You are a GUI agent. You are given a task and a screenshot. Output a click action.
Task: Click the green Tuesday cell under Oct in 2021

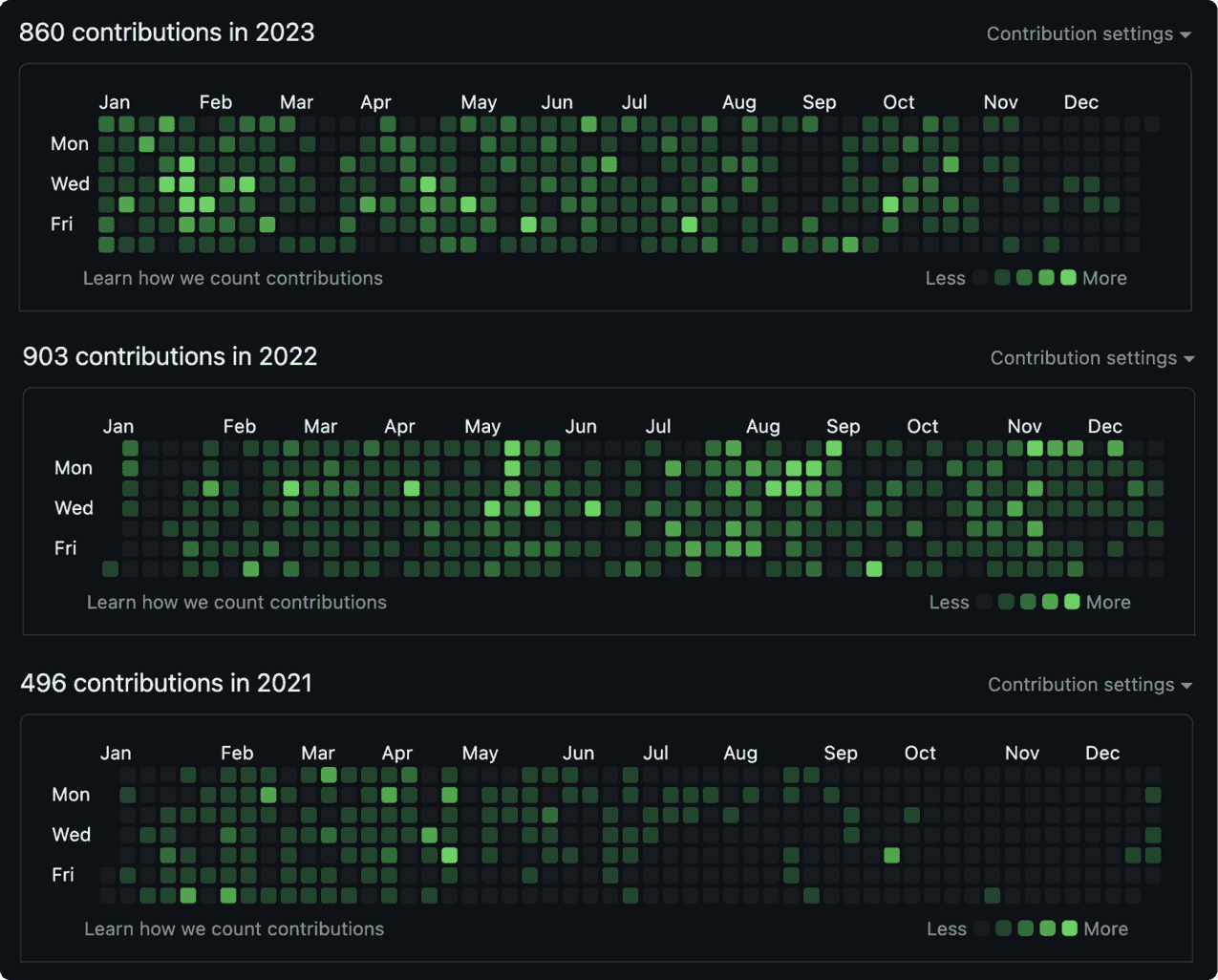911,815
